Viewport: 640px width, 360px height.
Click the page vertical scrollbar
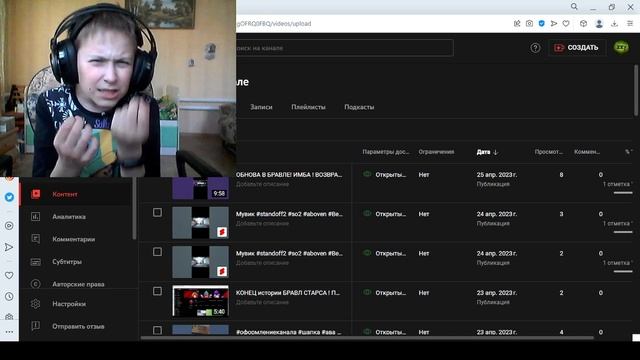click(x=636, y=90)
